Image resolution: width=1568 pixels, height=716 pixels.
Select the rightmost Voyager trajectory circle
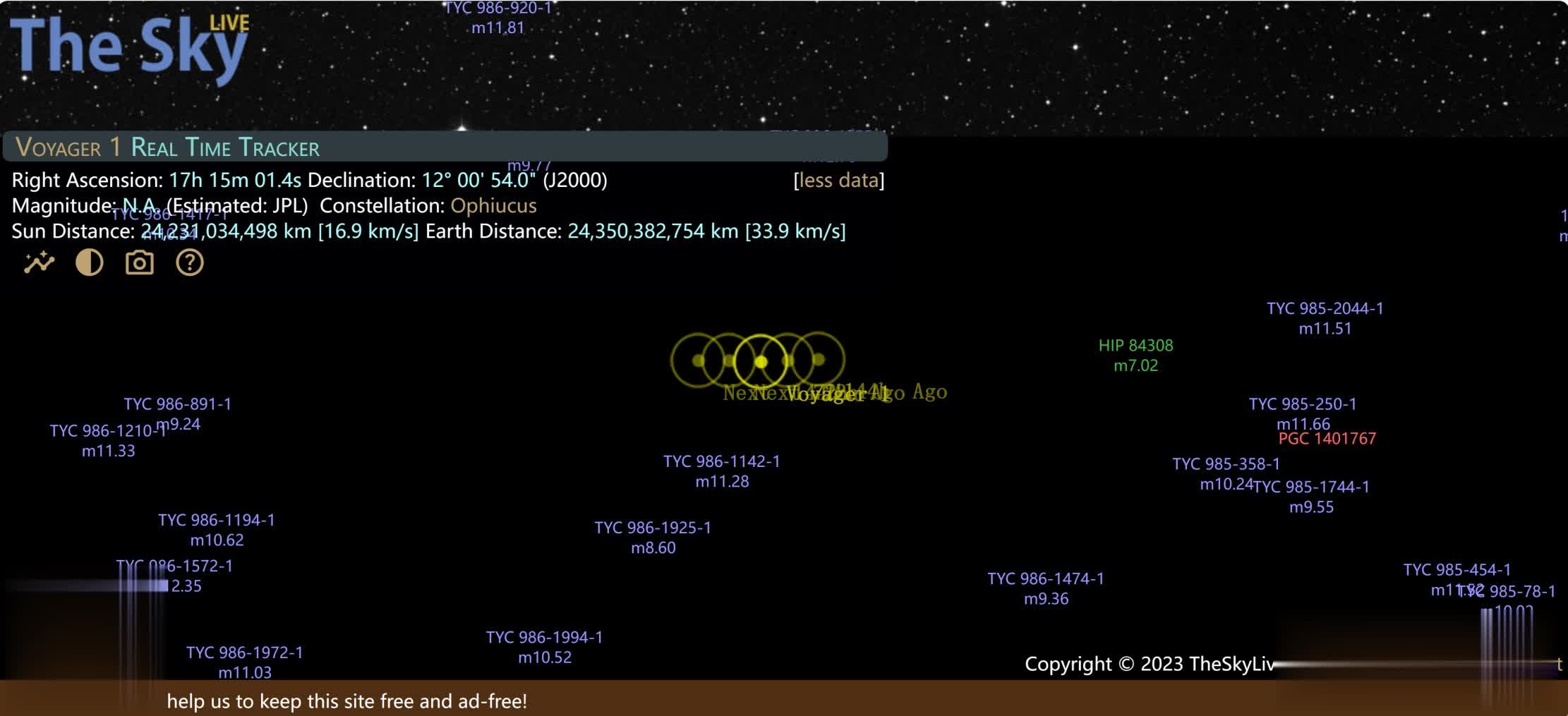819,360
